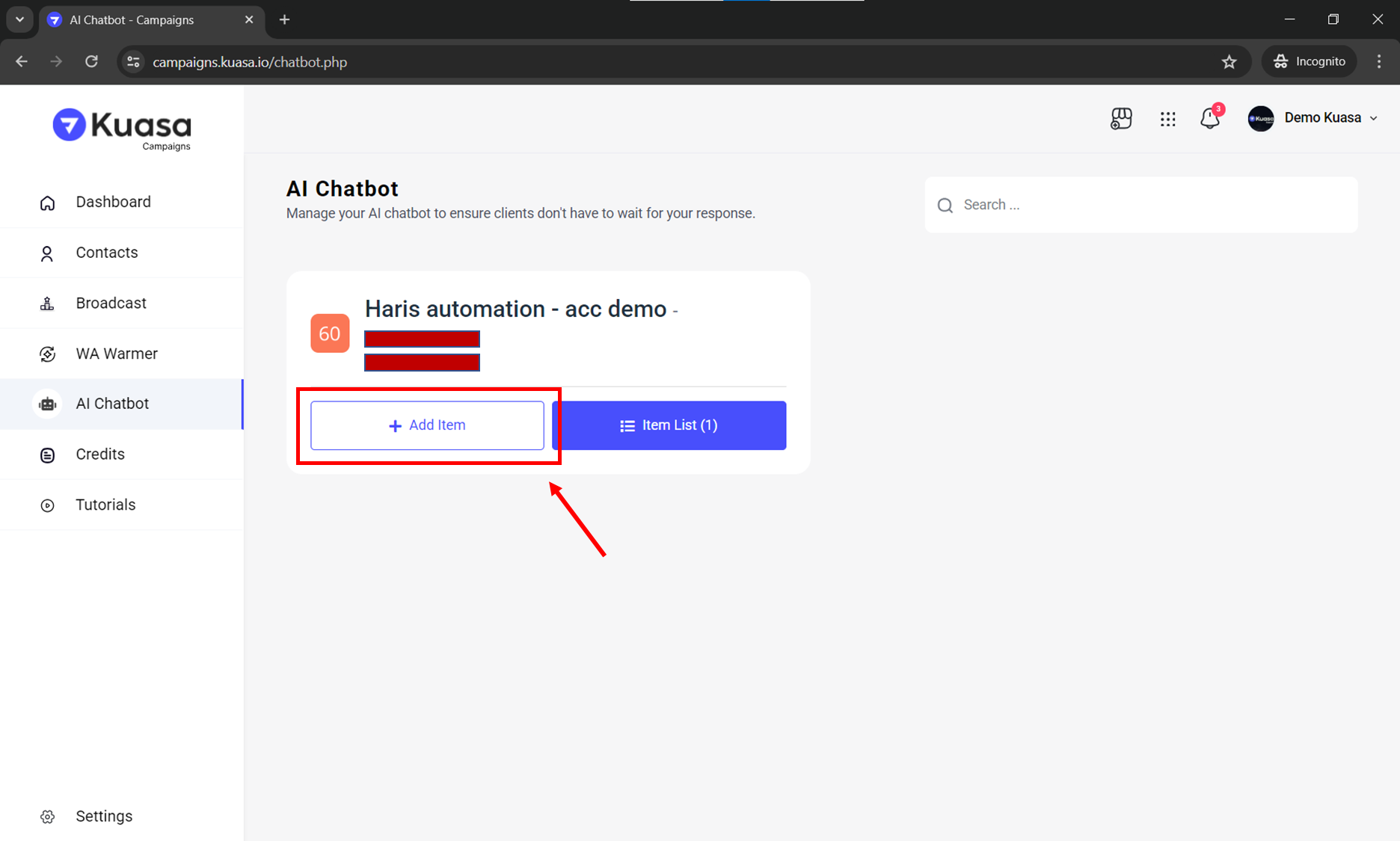The width and height of the screenshot is (1400, 841).
Task: Open Credits from the sidebar
Action: tap(100, 455)
